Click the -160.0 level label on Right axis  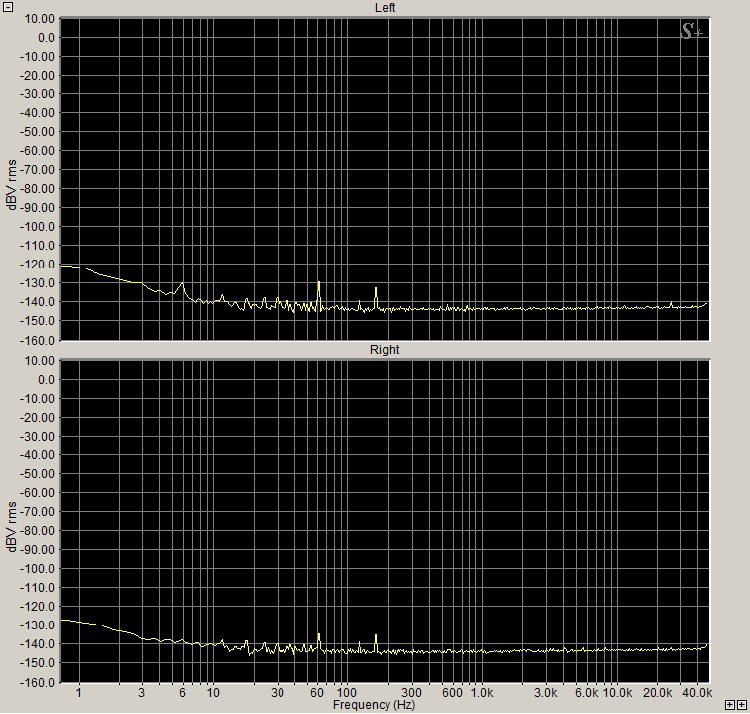coord(36,683)
